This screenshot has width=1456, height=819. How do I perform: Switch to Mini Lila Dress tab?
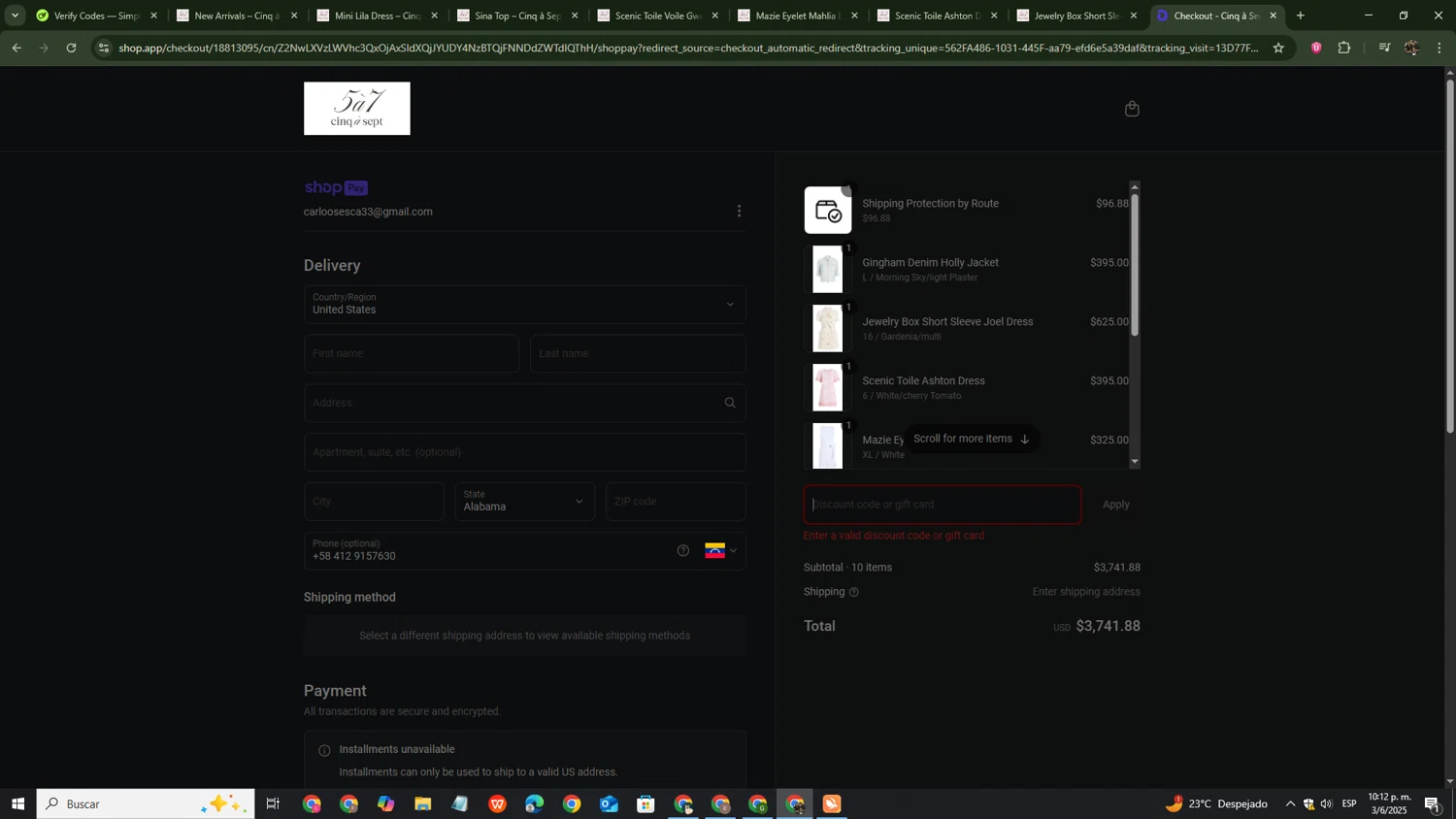(377, 16)
